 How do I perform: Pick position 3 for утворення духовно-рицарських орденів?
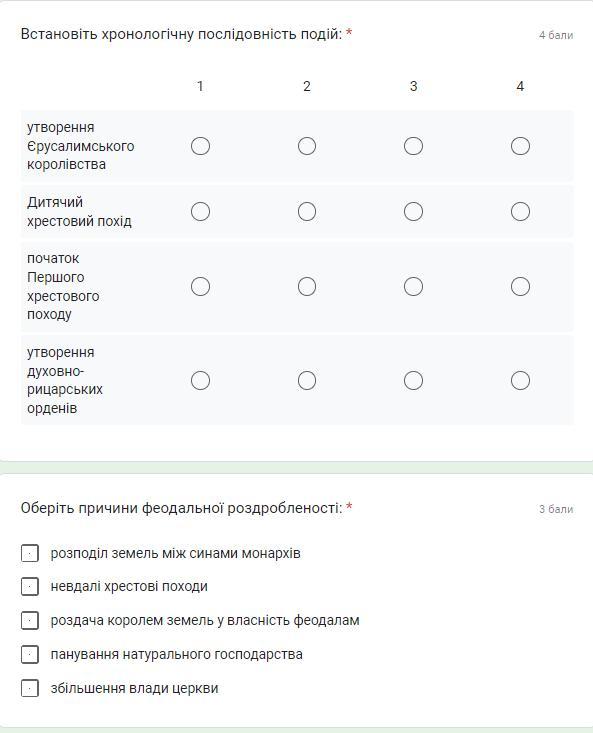tap(414, 380)
